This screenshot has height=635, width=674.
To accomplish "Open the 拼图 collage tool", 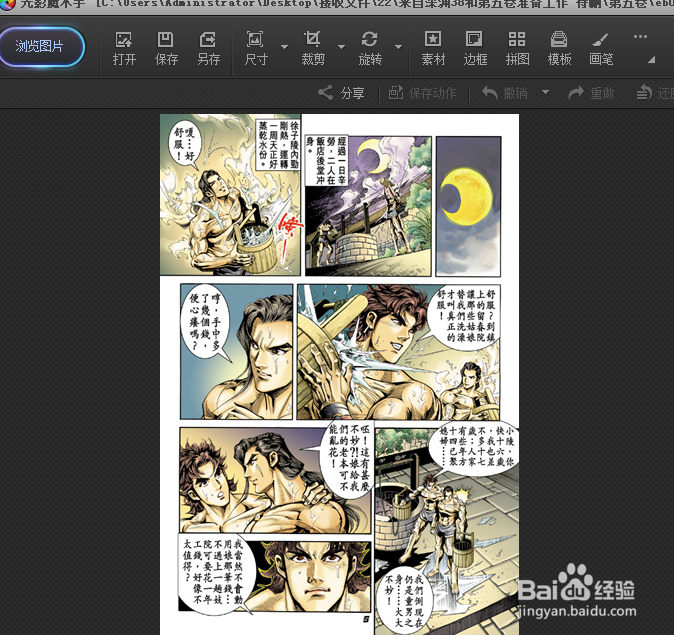I will 517,48.
